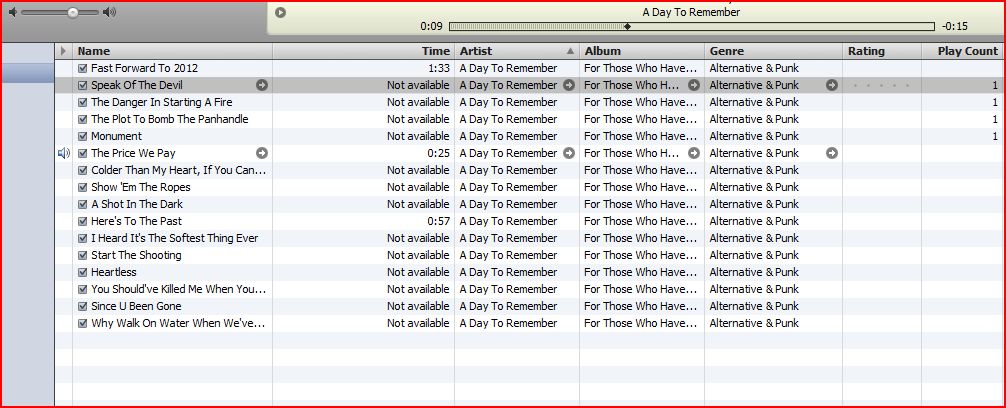Image resolution: width=1006 pixels, height=408 pixels.
Task: Click the highlighted sidebar source item
Action: [28, 72]
